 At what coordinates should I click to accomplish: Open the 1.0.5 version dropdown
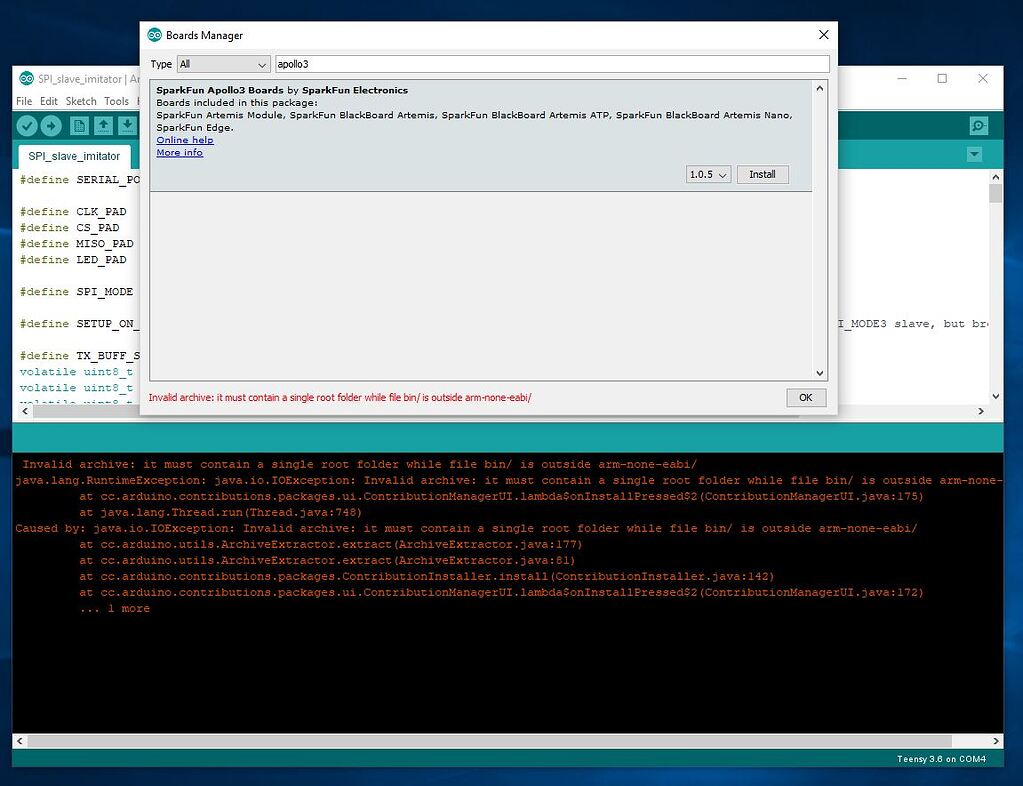[707, 174]
